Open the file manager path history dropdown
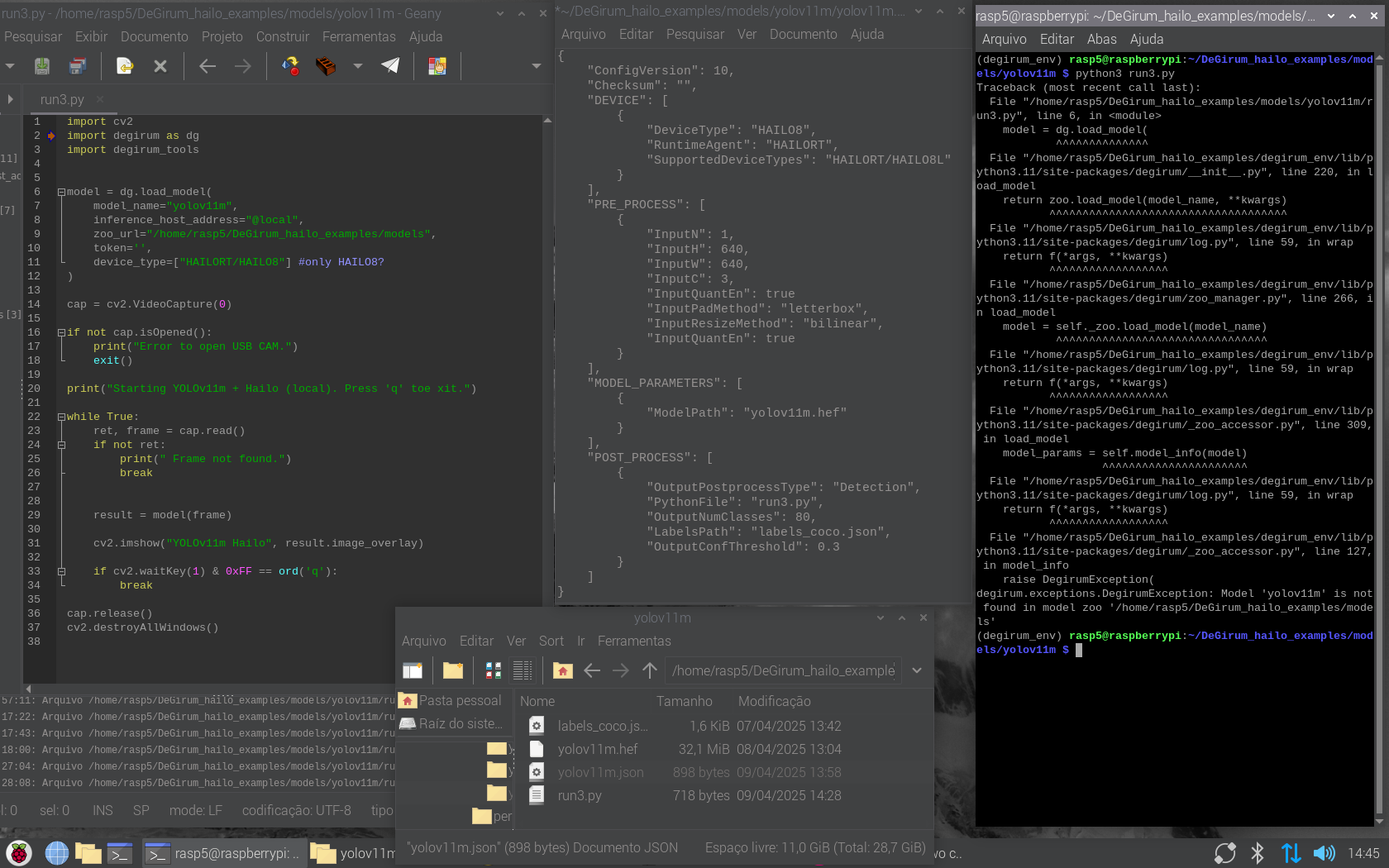The image size is (1389, 868). click(917, 670)
